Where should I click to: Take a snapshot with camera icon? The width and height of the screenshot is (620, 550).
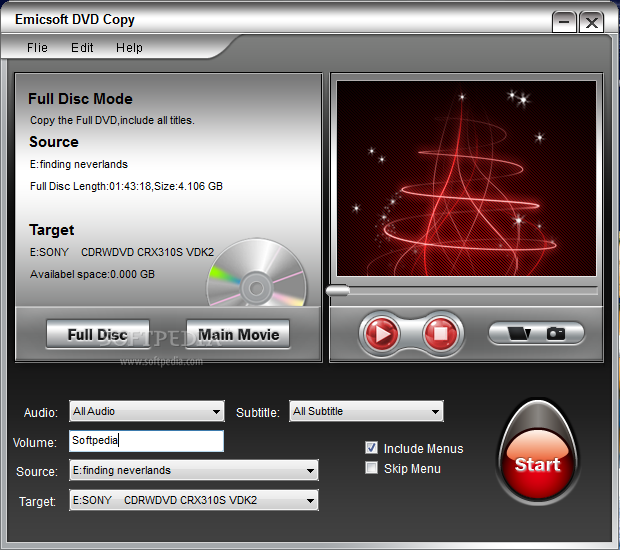tap(556, 333)
